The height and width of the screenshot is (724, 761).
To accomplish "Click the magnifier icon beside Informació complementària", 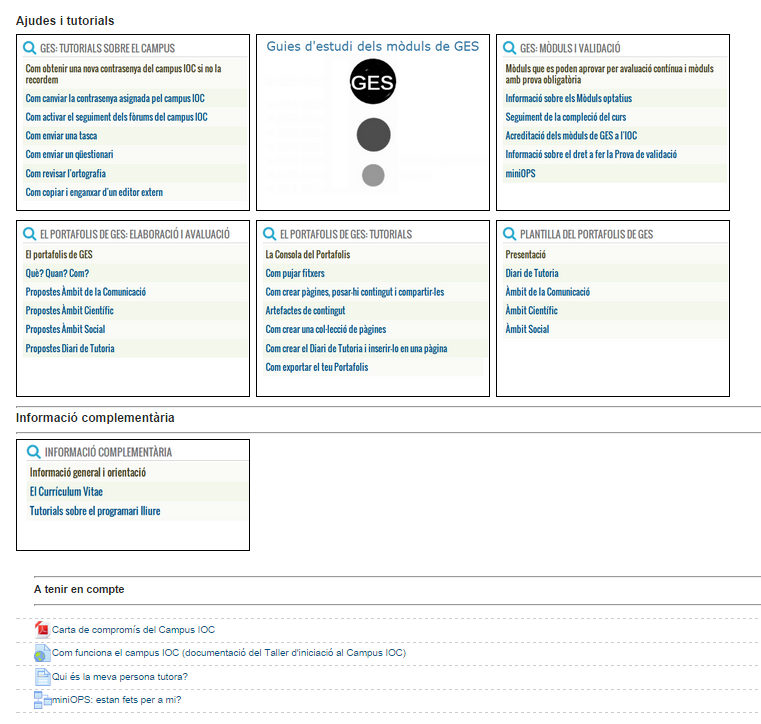I will click(x=33, y=452).
